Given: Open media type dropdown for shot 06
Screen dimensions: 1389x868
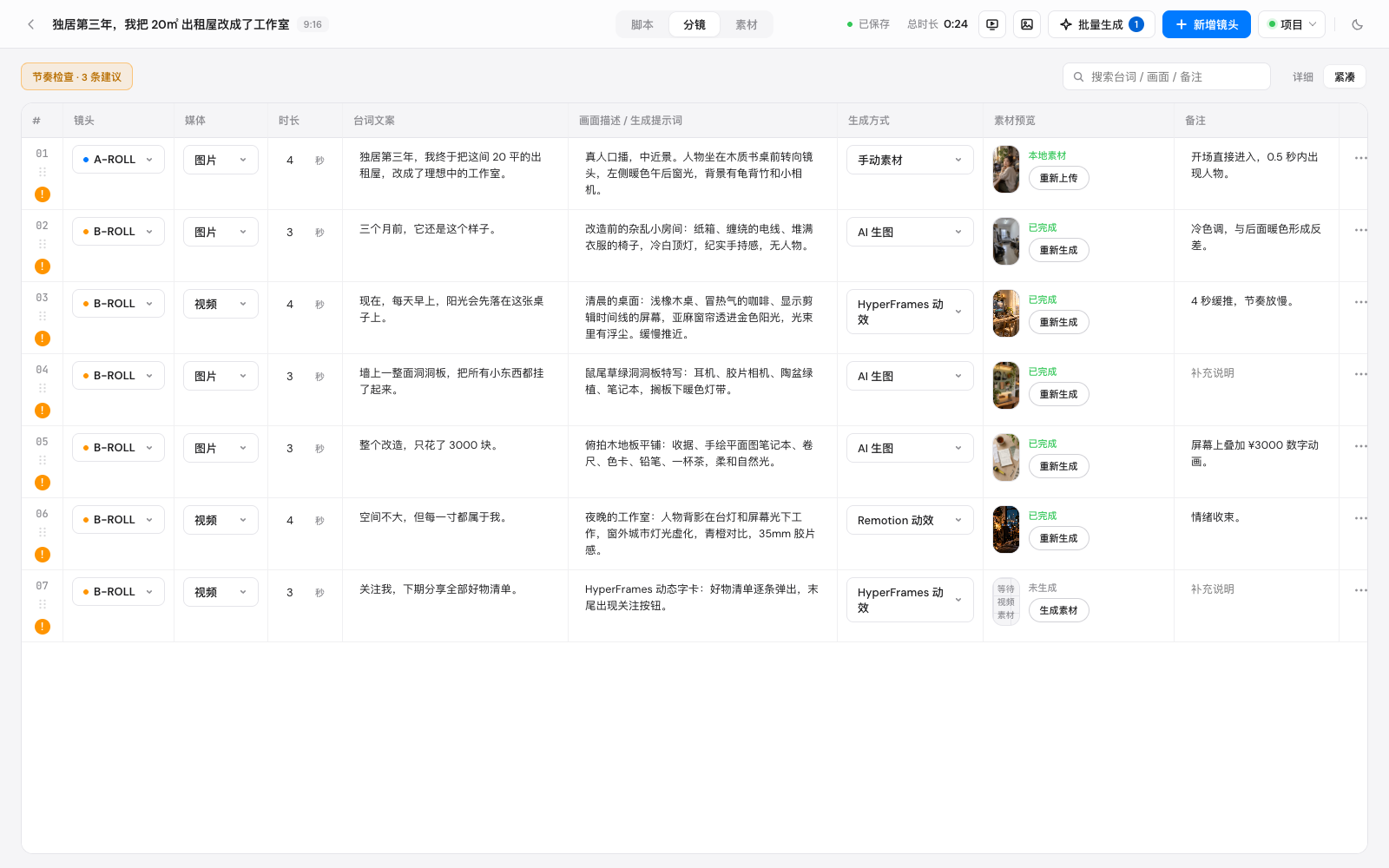Looking at the screenshot, I should (x=221, y=520).
